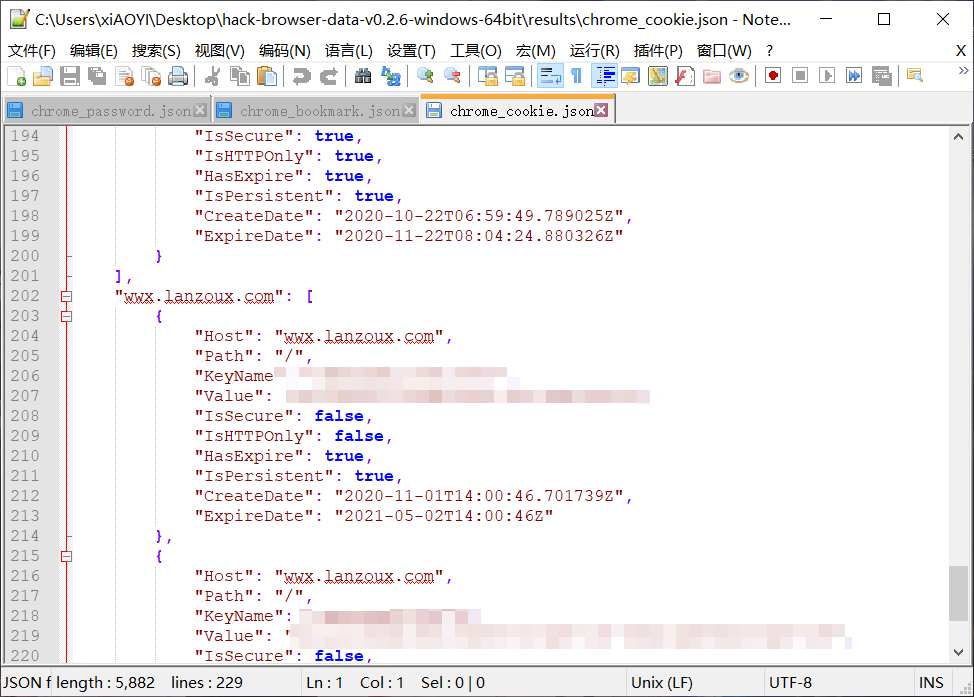Start macro recording with red dot icon
Viewport: 974px width, 697px height.
(x=773, y=76)
